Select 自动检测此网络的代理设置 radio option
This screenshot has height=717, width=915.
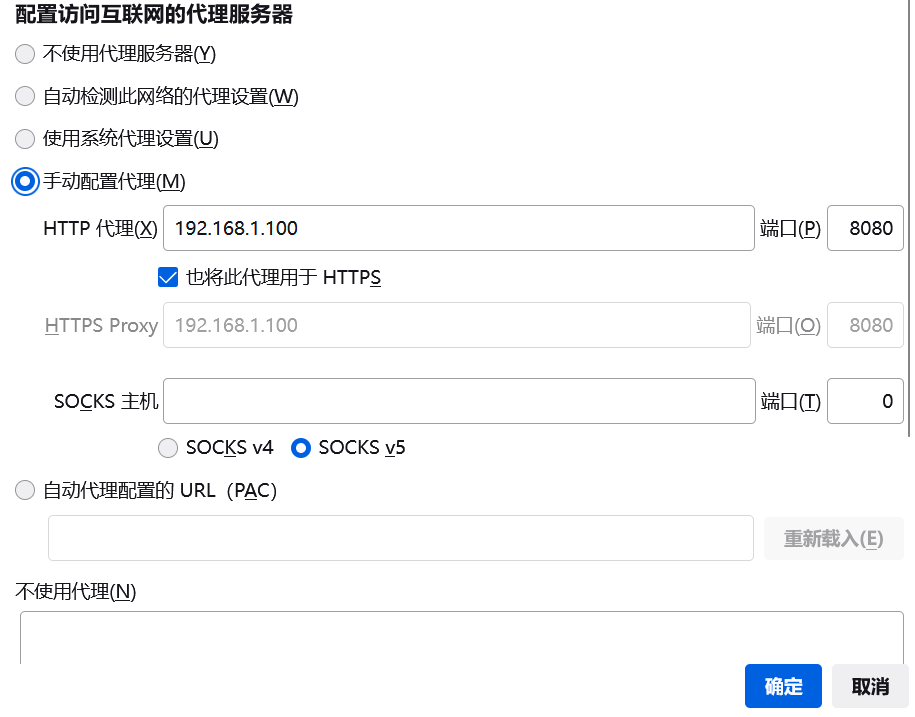pyautogui.click(x=25, y=96)
